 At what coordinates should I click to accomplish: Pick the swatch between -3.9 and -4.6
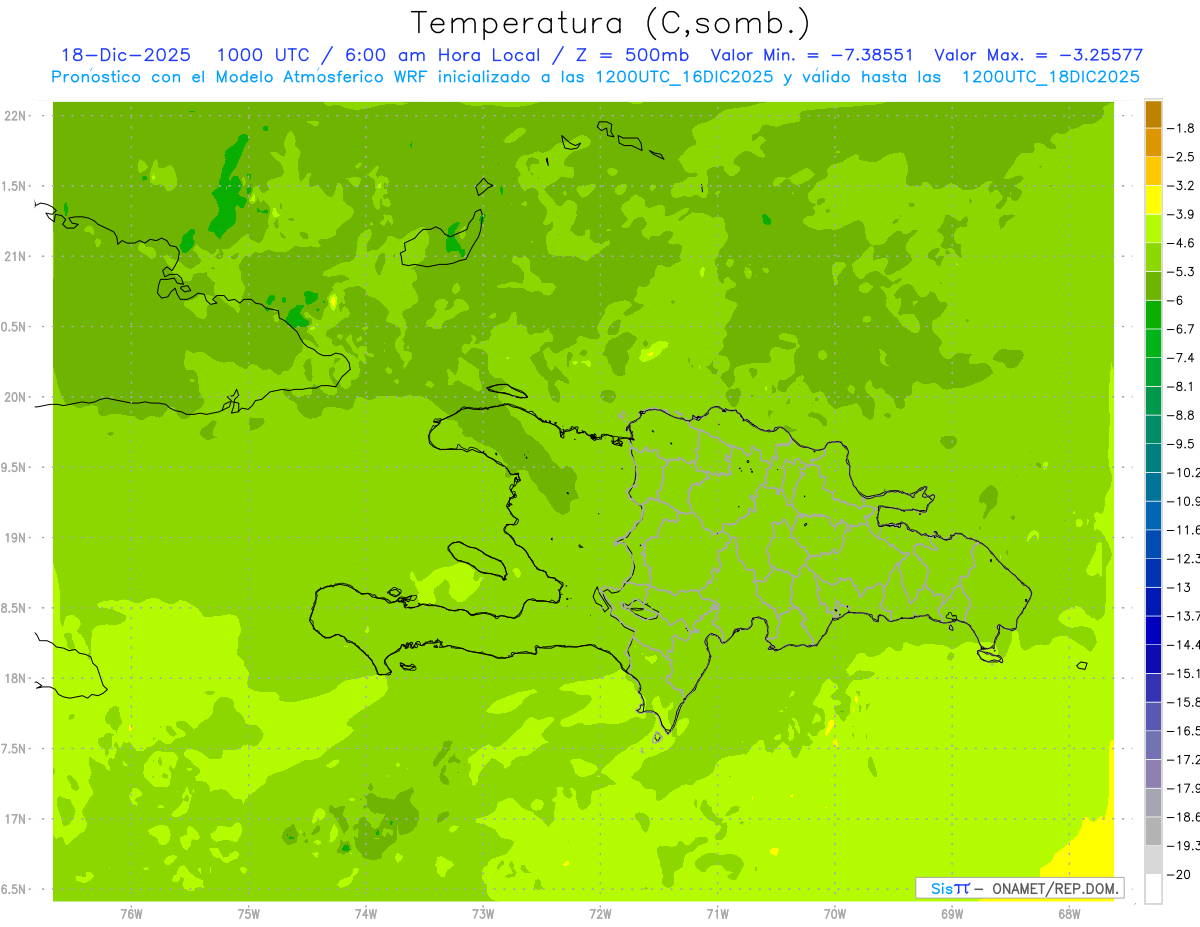click(1153, 229)
